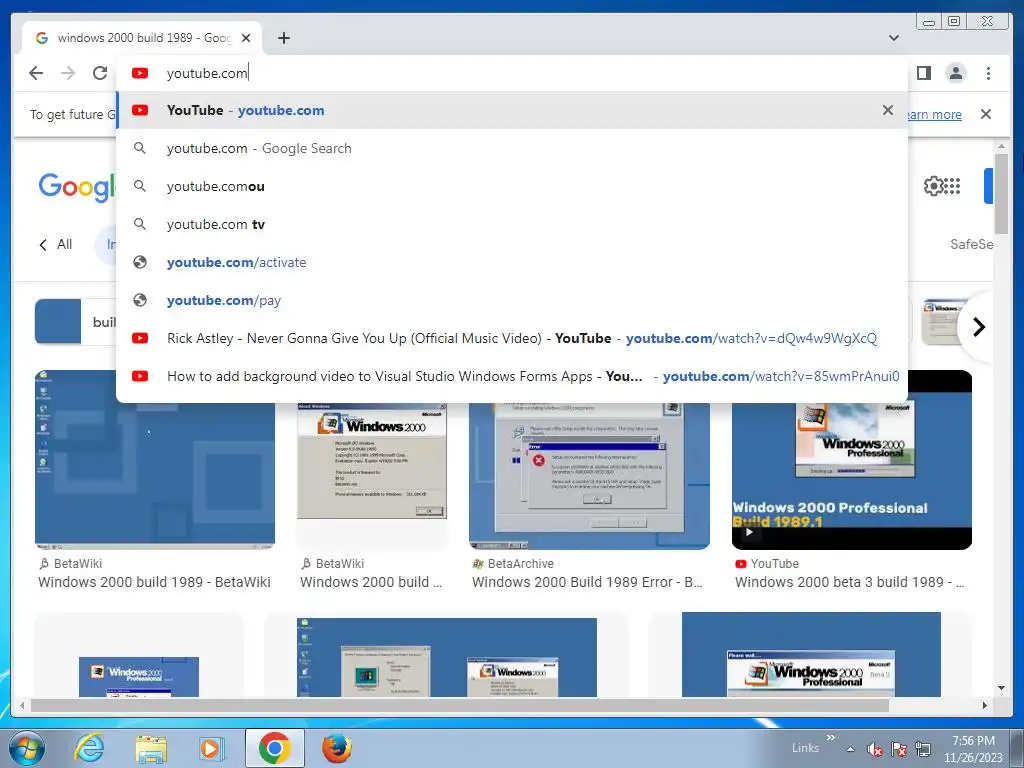Click the BetaArchive source label
The width and height of the screenshot is (1024, 768).
point(513,564)
